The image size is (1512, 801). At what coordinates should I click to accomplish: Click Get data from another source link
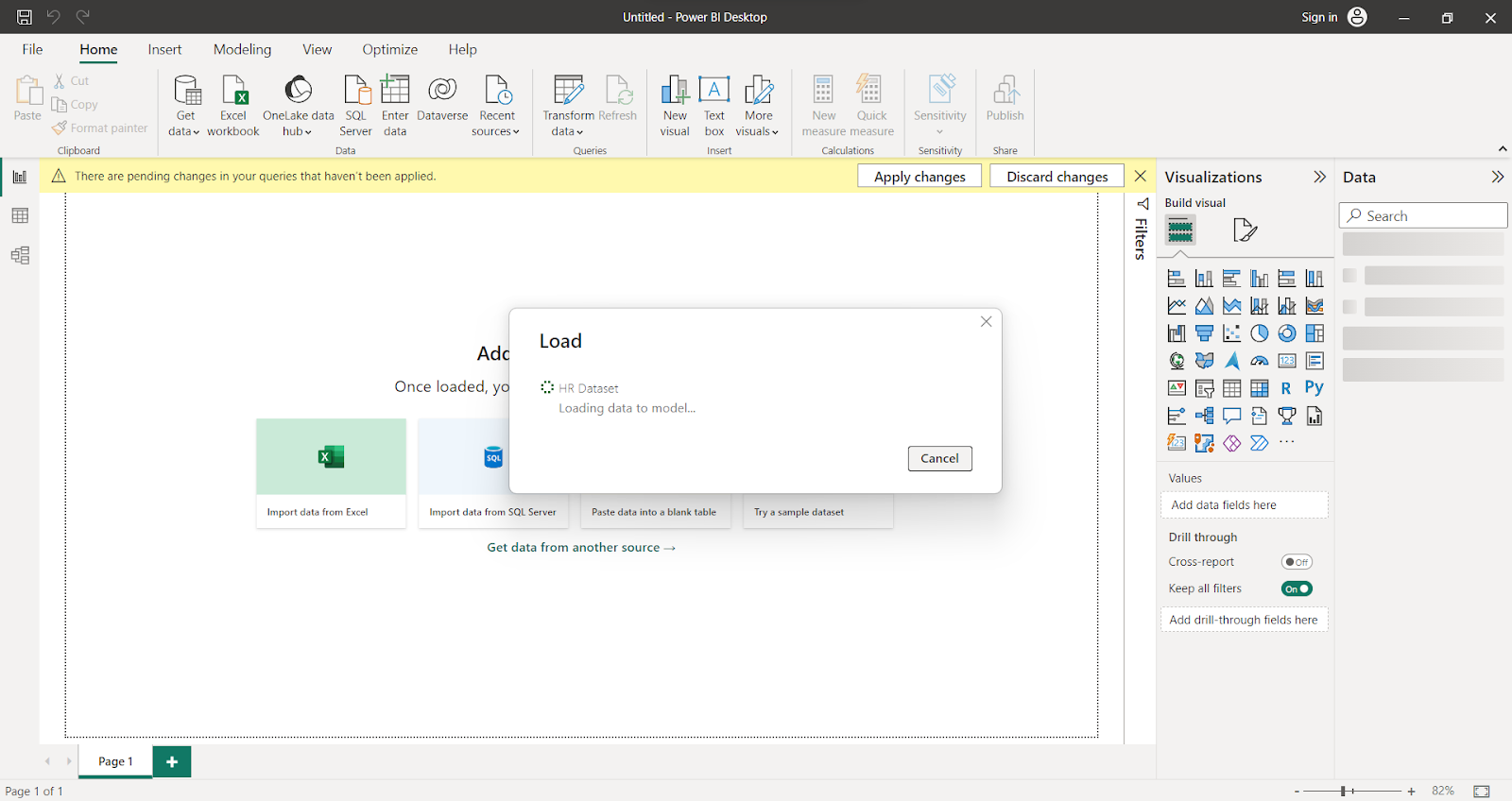[581, 548]
